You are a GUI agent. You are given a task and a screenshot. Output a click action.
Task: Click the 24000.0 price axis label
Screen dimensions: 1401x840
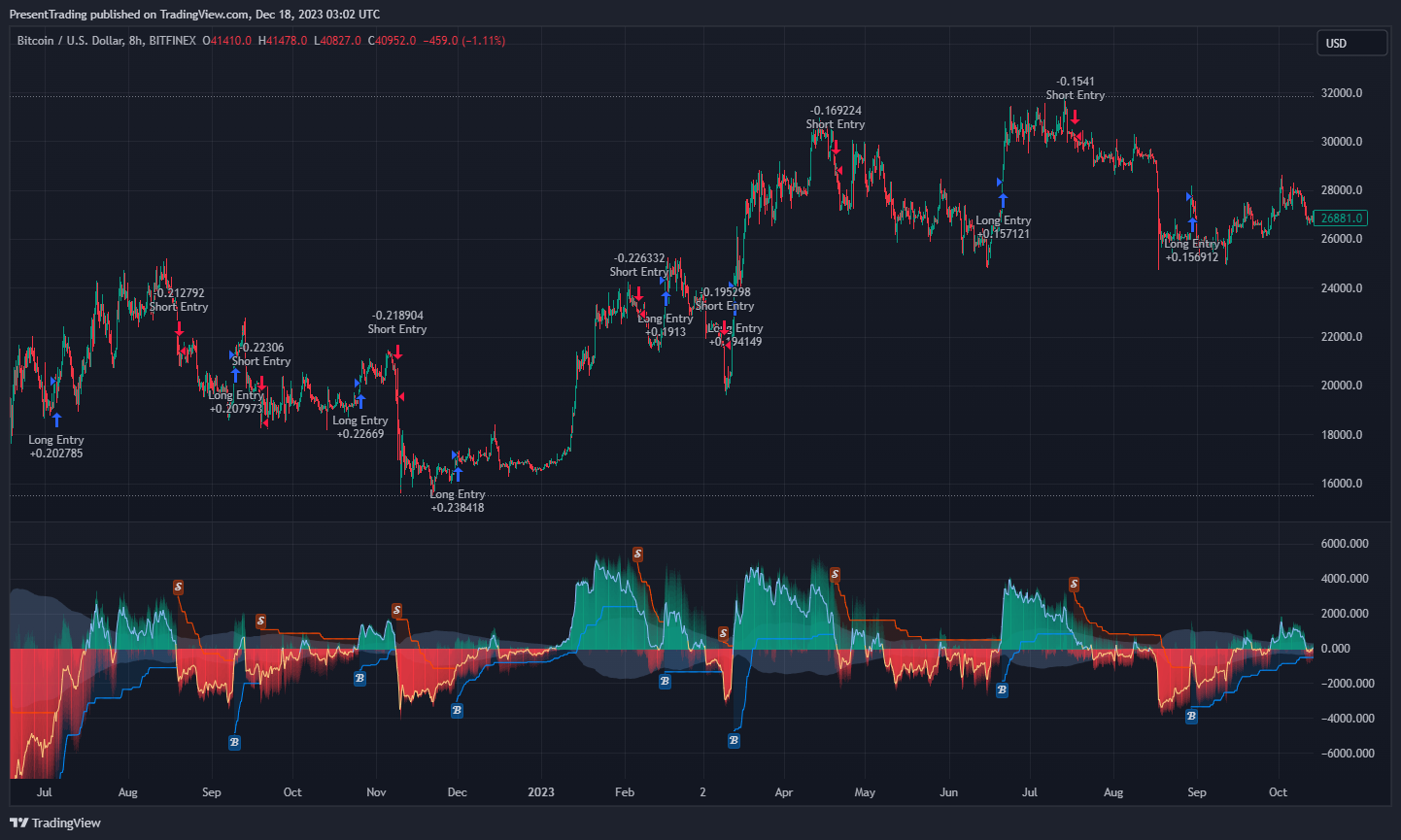click(1342, 288)
